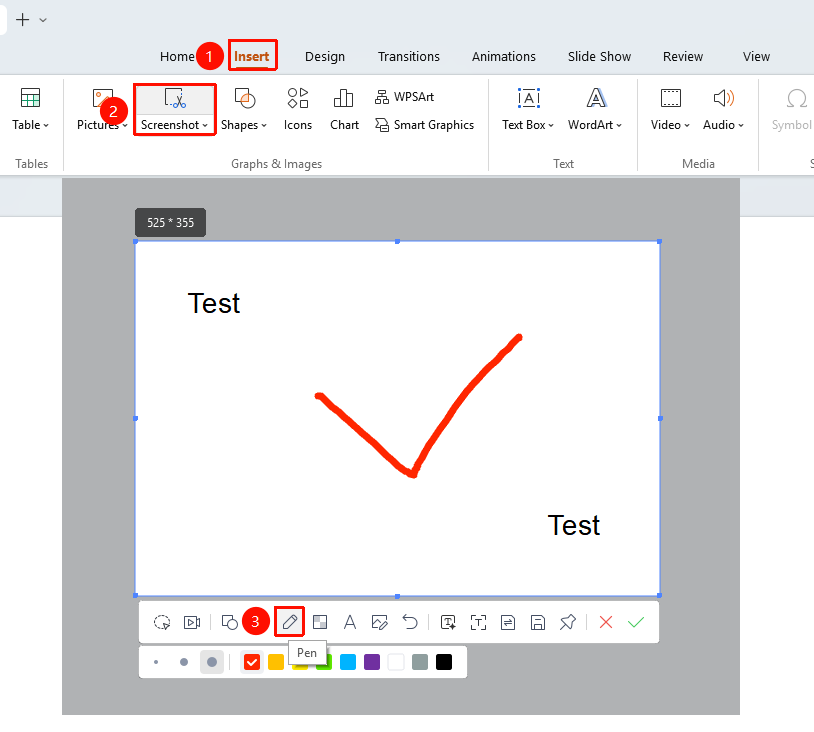This screenshot has width=814, height=732.
Task: Choose the black pen color
Action: (x=444, y=662)
